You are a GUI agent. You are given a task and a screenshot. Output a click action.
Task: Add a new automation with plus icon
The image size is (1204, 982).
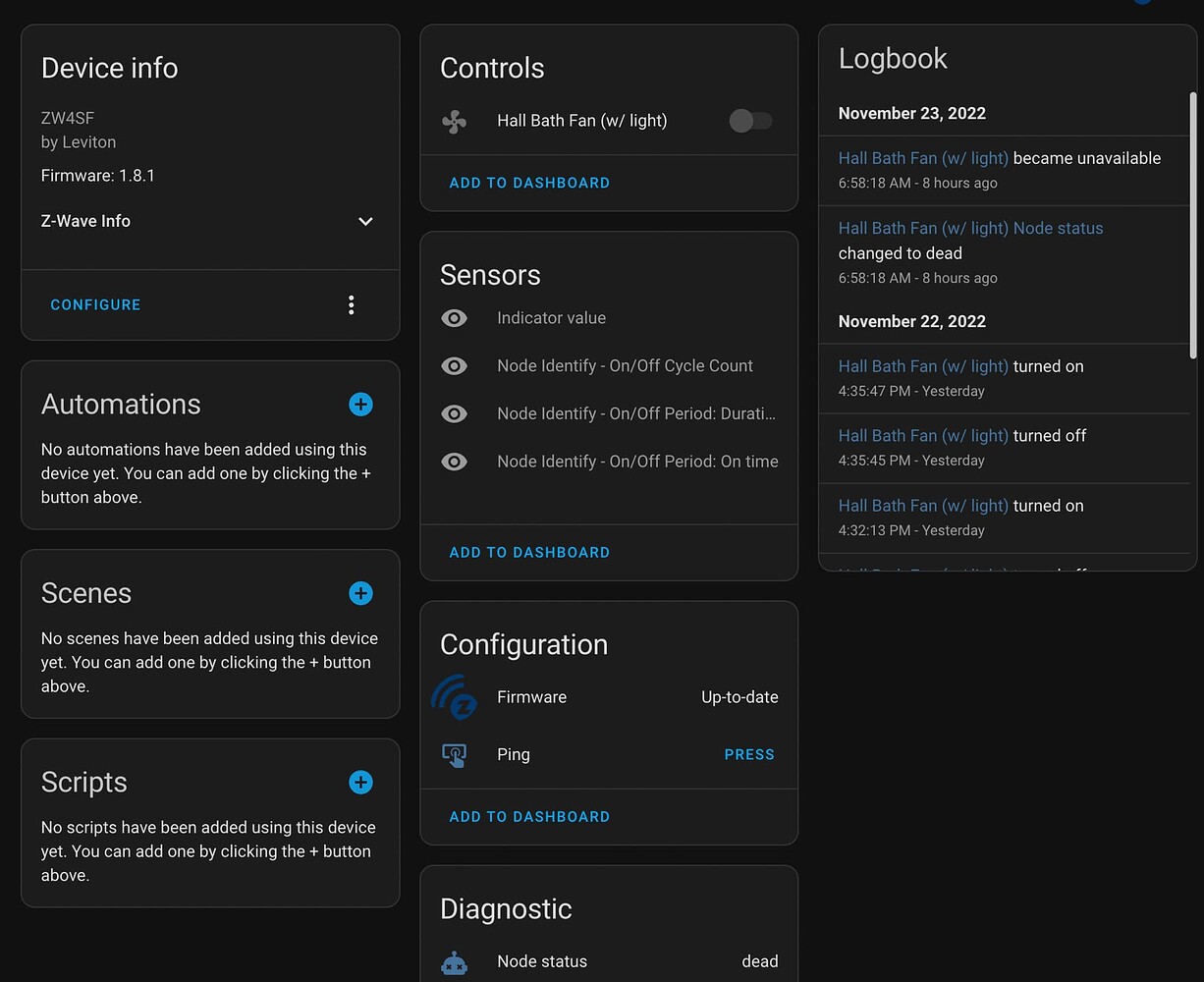[x=360, y=404]
